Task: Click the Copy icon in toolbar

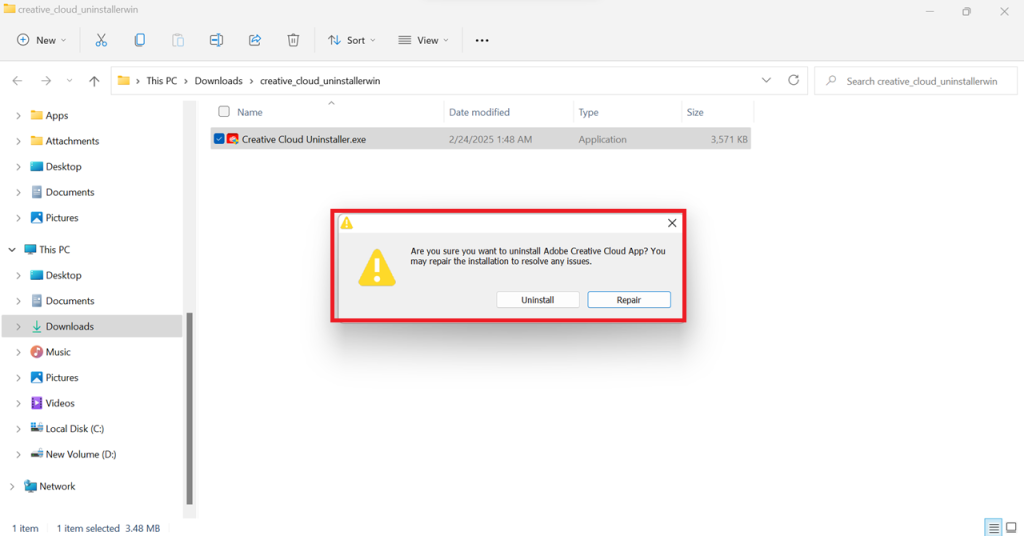Action: pyautogui.click(x=140, y=40)
